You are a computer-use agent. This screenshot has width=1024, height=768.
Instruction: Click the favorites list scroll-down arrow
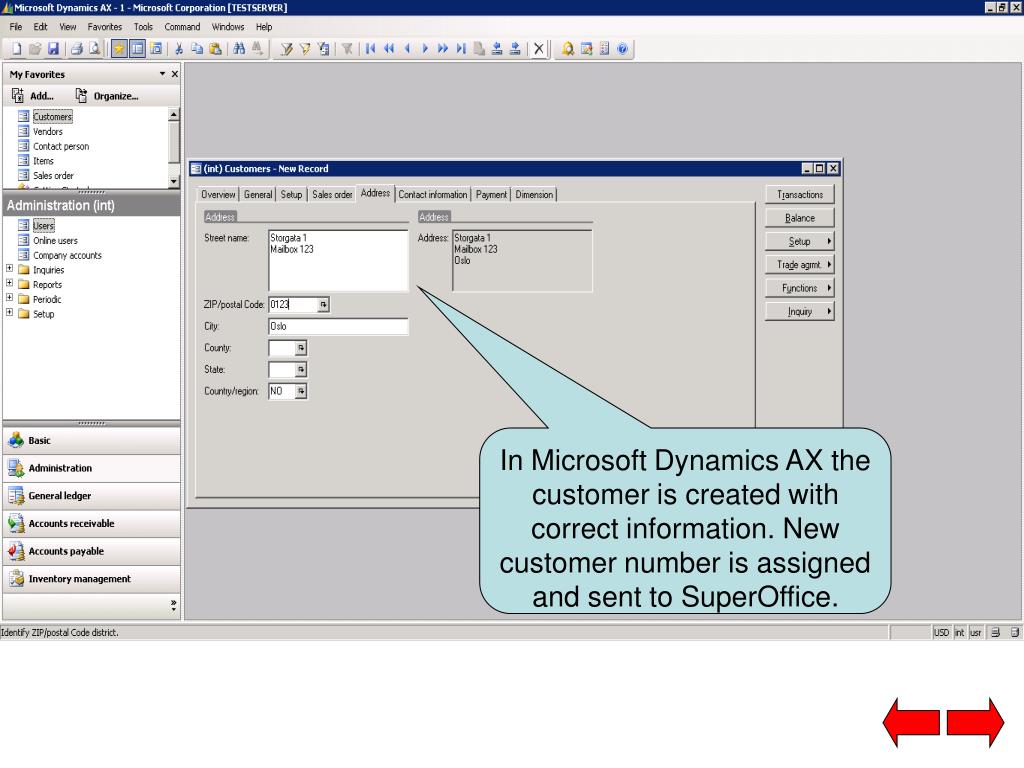point(174,181)
